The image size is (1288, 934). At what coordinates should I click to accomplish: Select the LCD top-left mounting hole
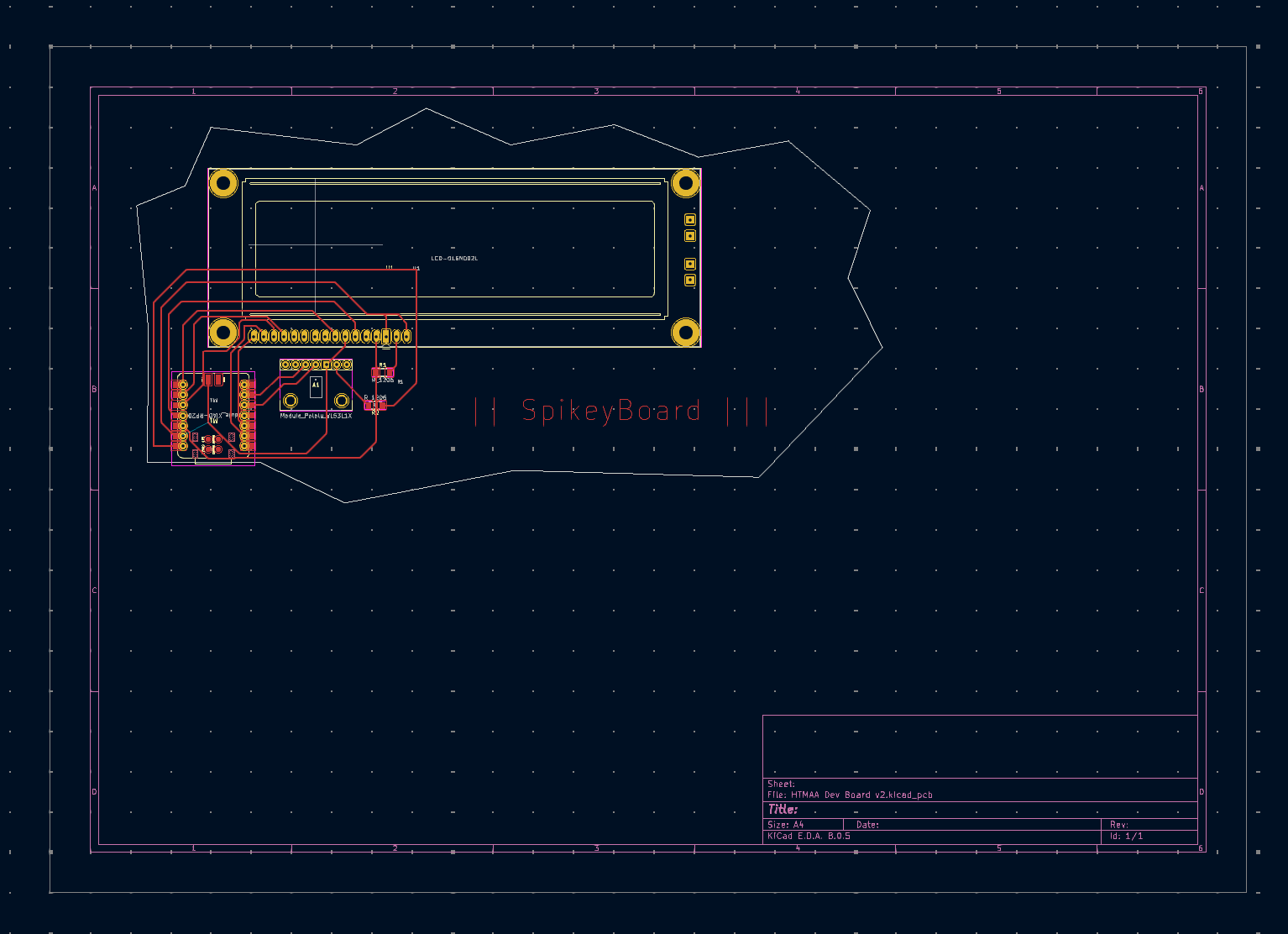(x=223, y=182)
